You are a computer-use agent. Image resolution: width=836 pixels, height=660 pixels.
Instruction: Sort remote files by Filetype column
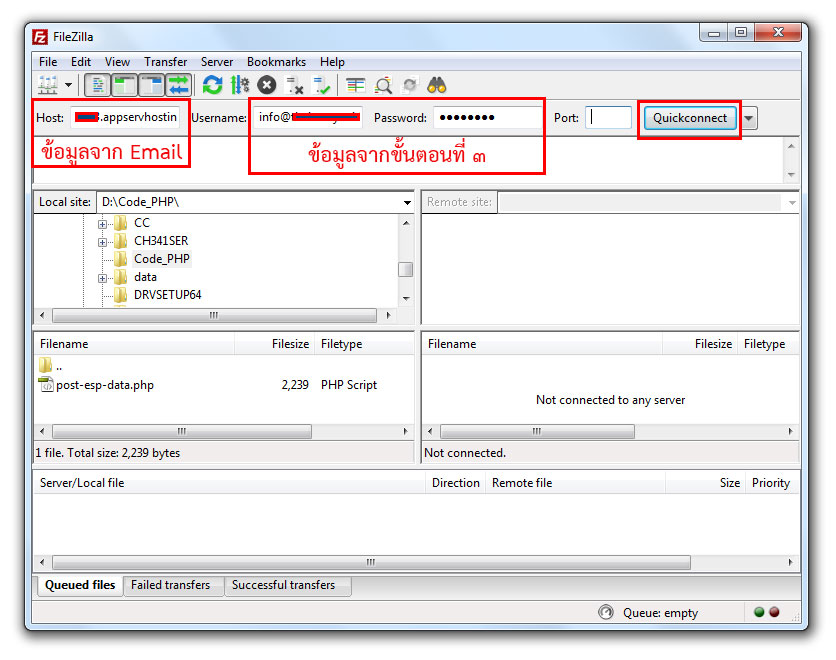(768, 344)
